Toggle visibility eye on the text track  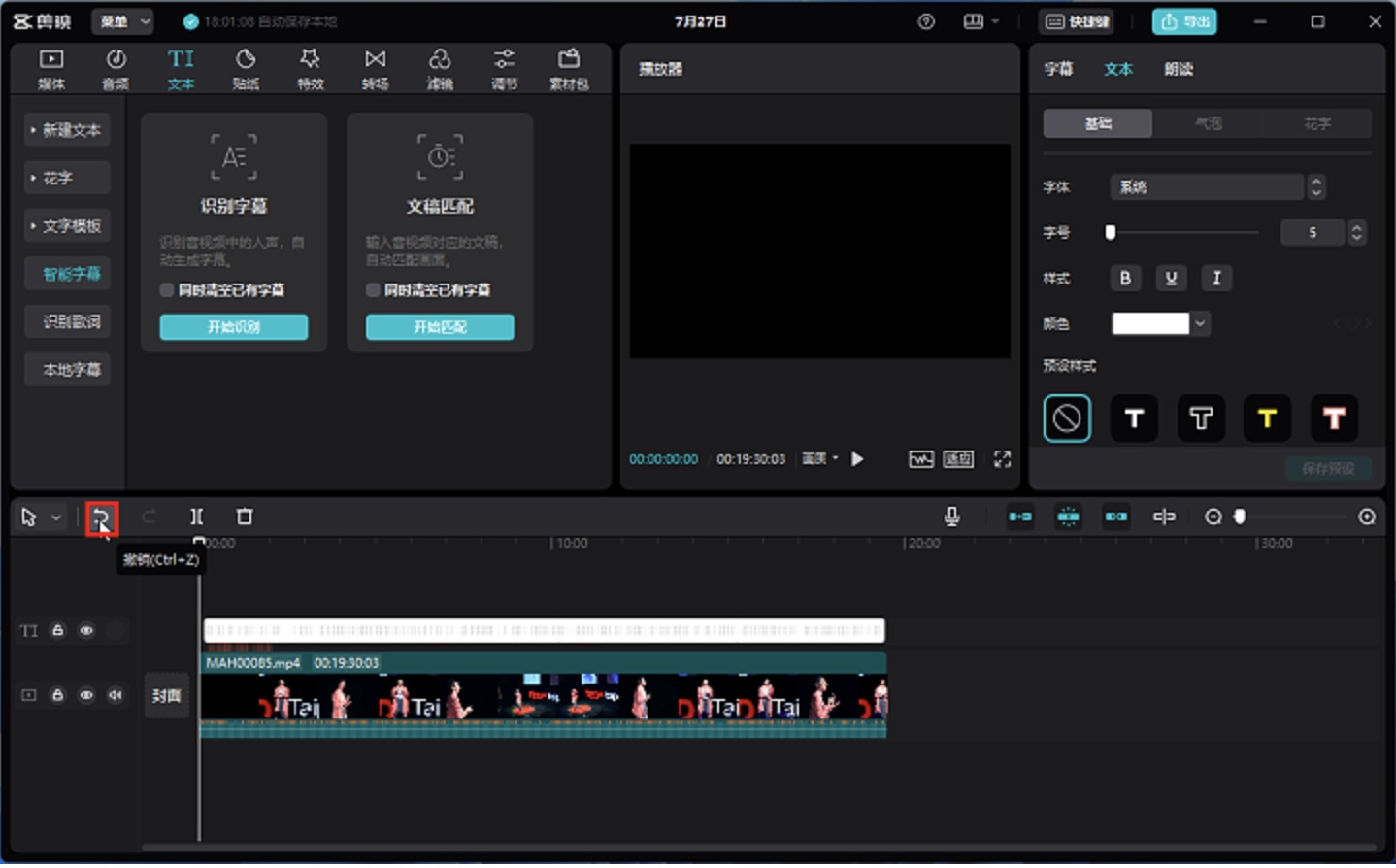pyautogui.click(x=86, y=631)
